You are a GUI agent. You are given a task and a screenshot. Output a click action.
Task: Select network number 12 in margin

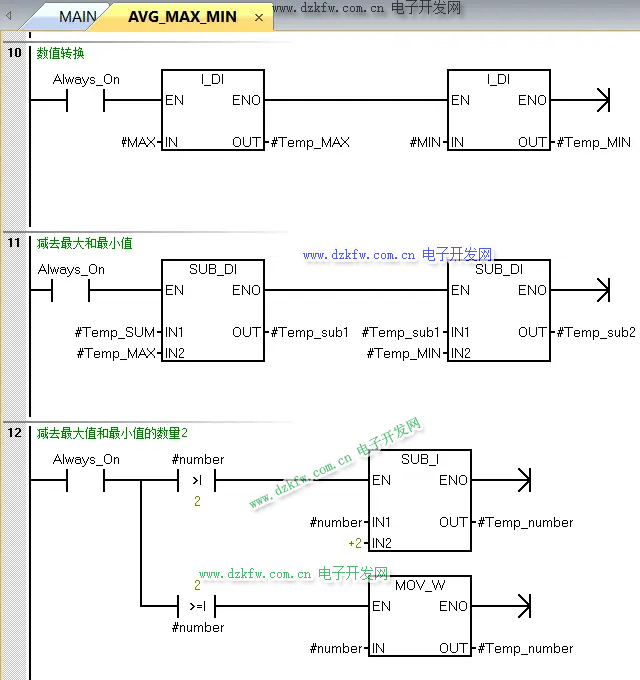tap(14, 433)
